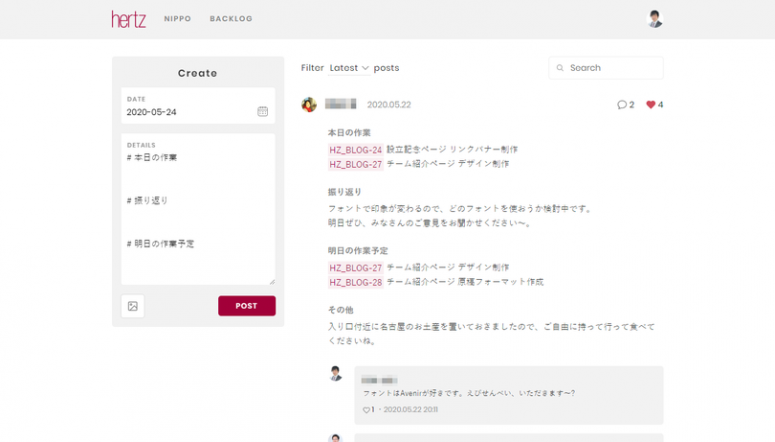Expand the Latest filter dropdown
775x442 pixels.
click(349, 68)
